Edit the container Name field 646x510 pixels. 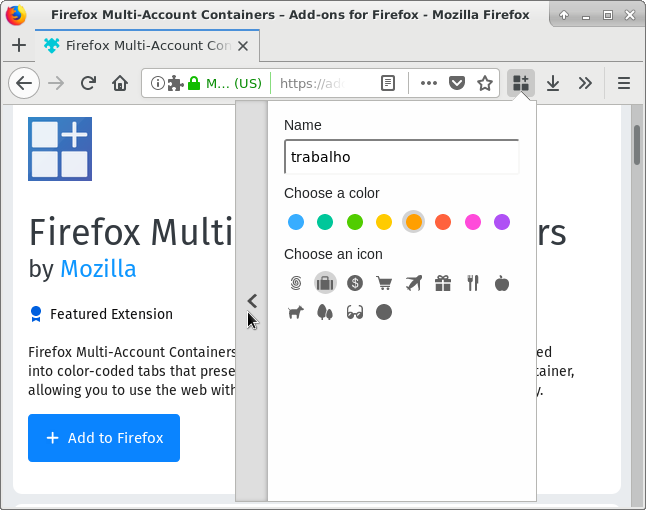click(402, 157)
